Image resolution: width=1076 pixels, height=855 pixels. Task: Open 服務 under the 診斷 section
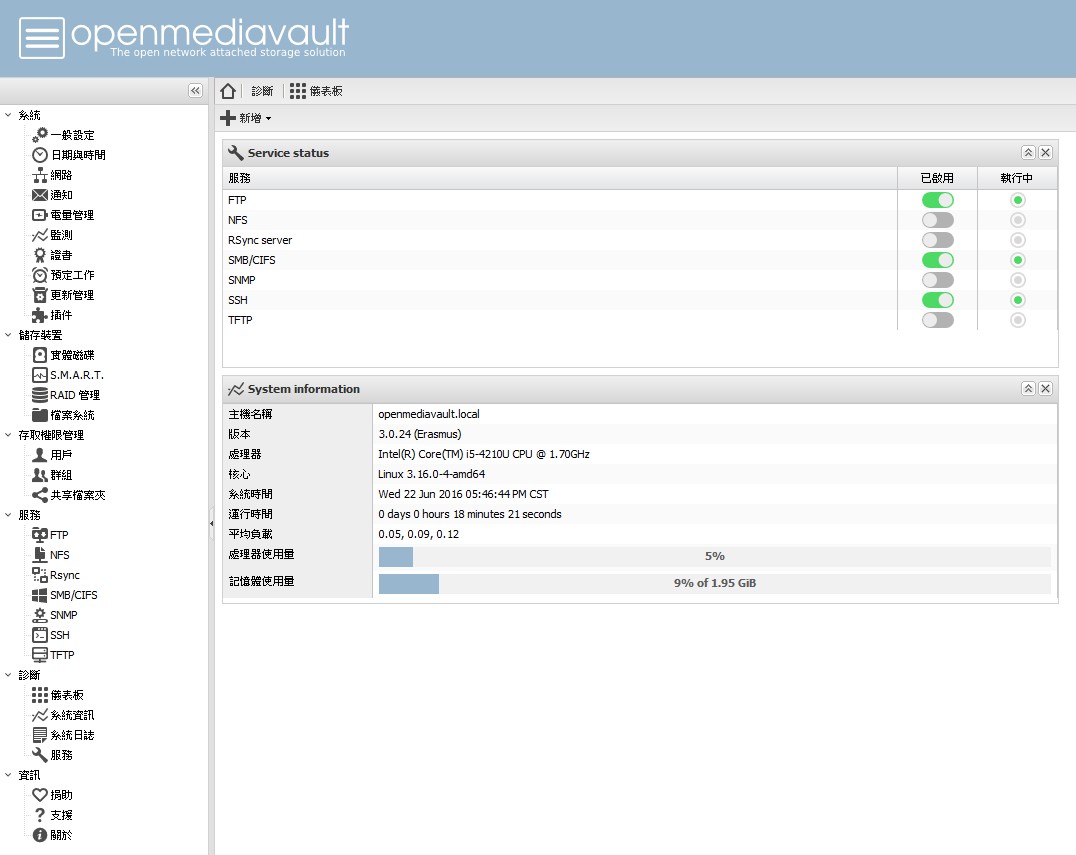(61, 755)
